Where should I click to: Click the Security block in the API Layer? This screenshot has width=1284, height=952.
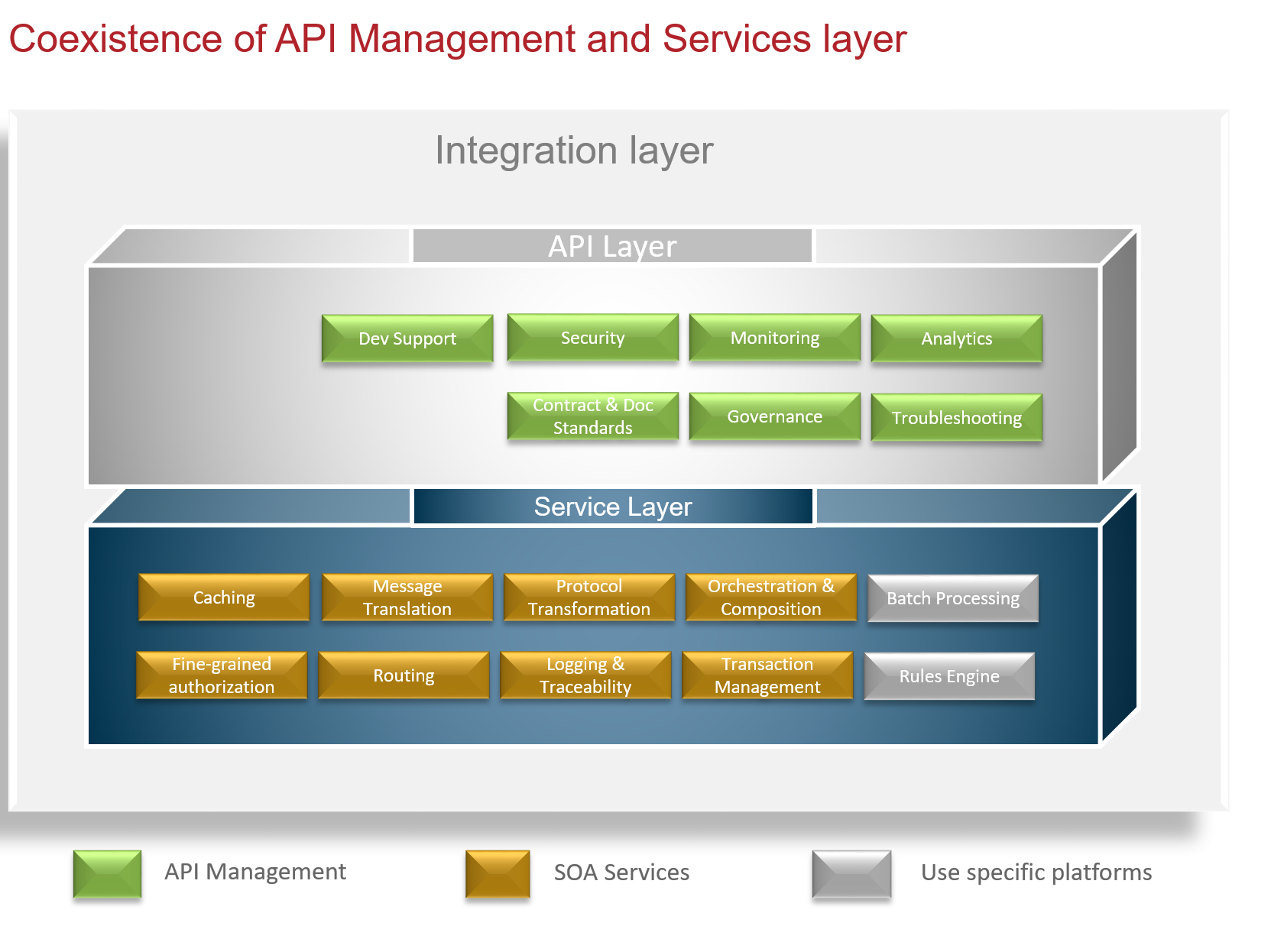pos(592,337)
